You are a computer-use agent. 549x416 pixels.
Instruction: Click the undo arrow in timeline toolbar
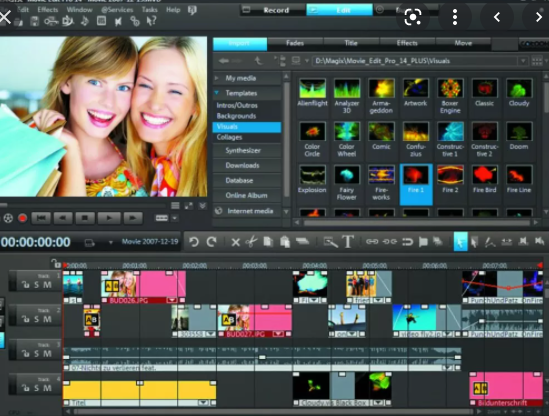click(194, 242)
